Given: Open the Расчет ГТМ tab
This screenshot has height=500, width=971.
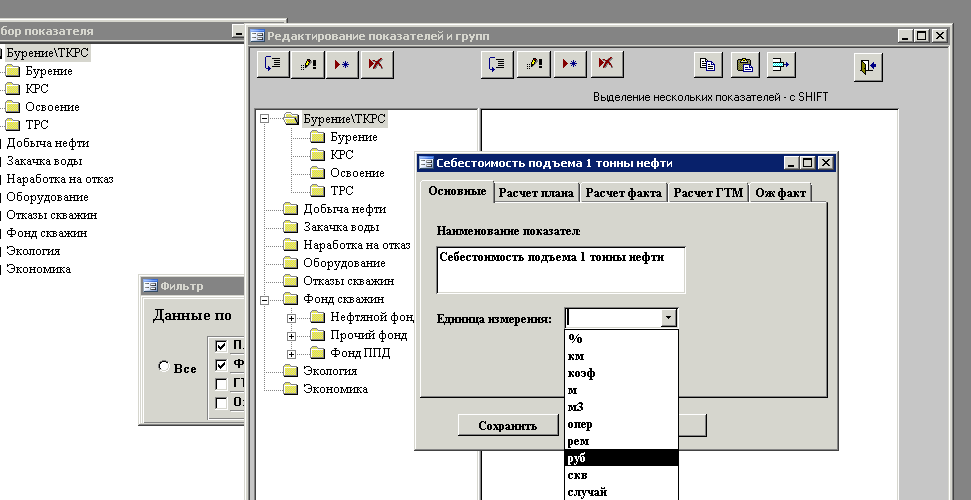Looking at the screenshot, I should pyautogui.click(x=708, y=193).
